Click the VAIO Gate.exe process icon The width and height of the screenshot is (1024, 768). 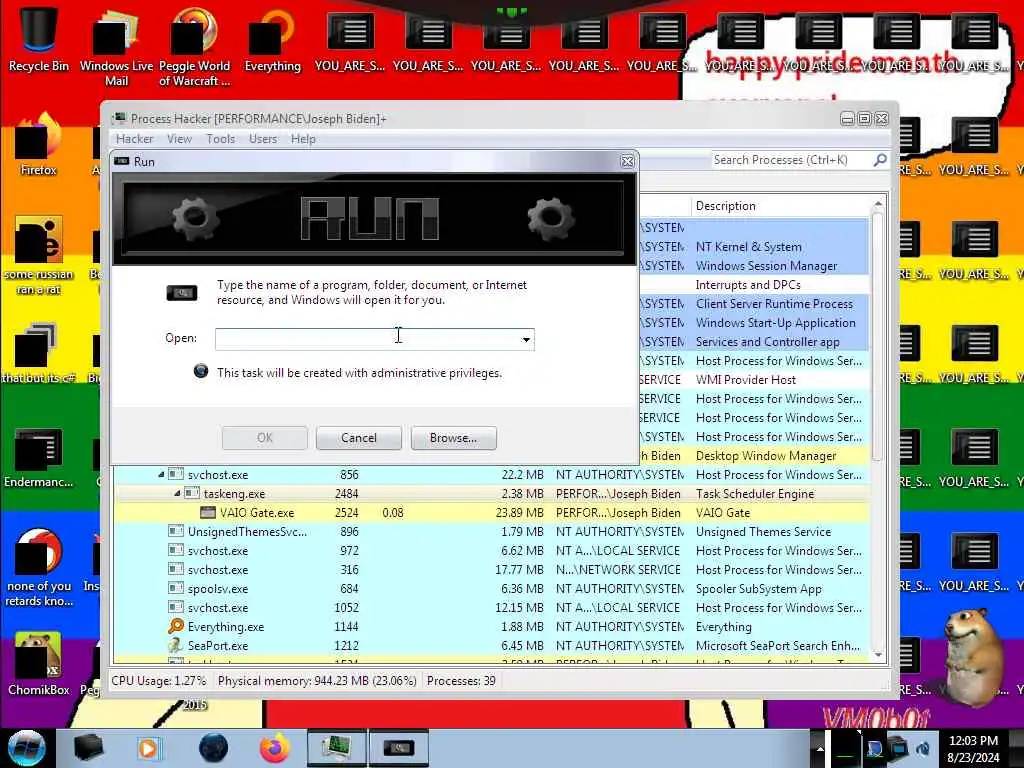pos(208,513)
